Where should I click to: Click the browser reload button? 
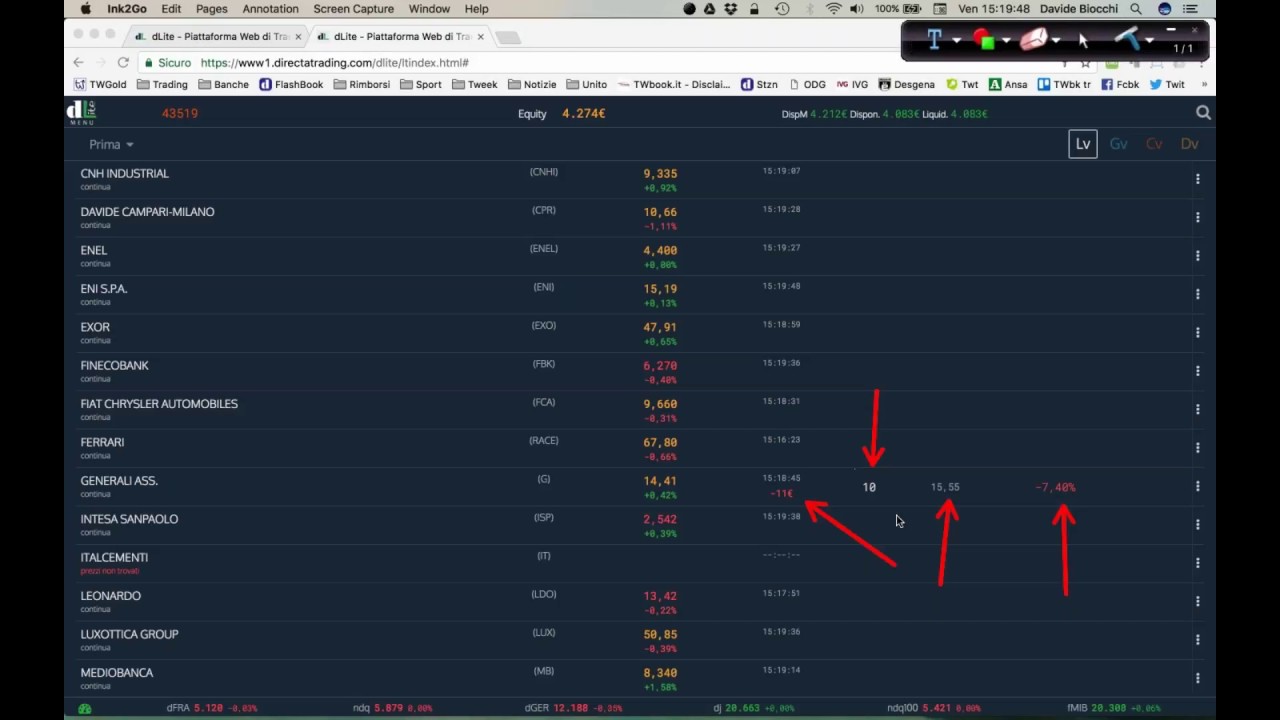click(x=123, y=62)
